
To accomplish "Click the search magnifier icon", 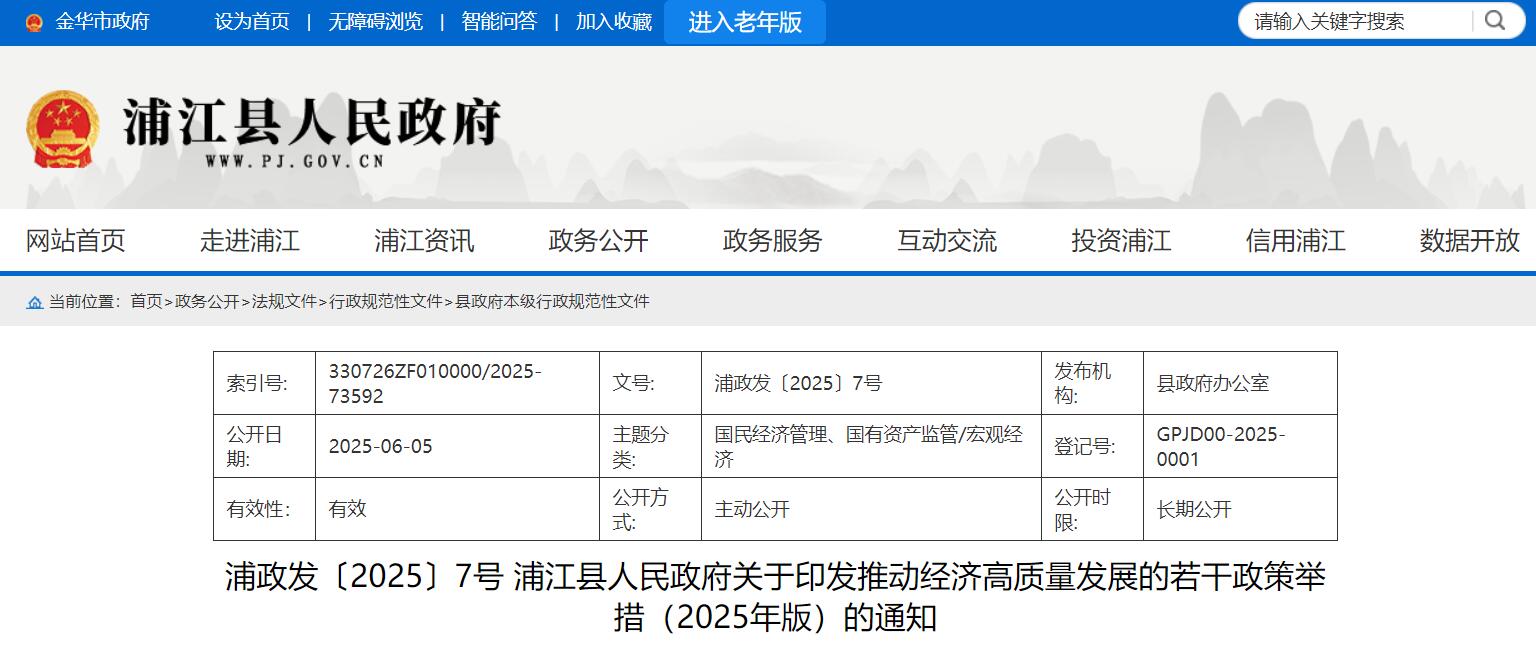I will pos(1494,20).
